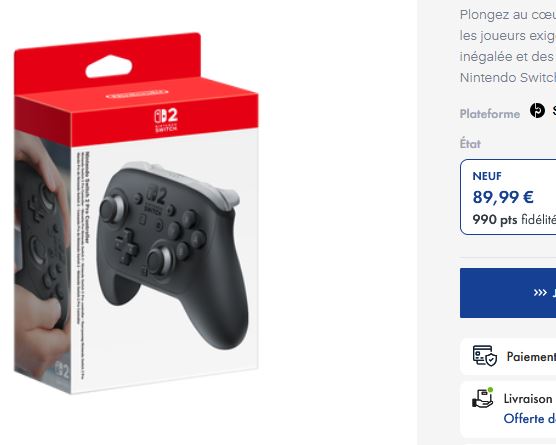Open the Livraison information row
The height and width of the screenshot is (445, 556).
point(508,409)
